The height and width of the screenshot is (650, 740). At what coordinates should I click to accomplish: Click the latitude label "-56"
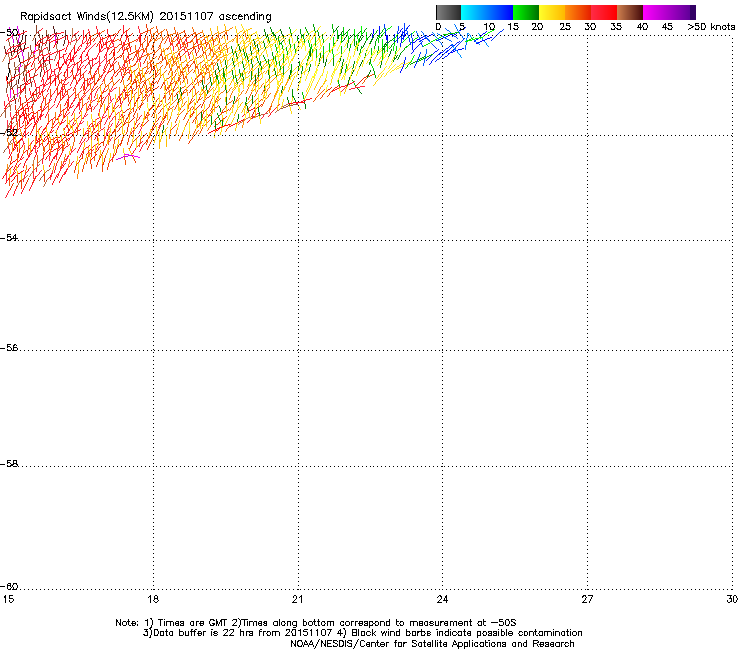(9, 348)
